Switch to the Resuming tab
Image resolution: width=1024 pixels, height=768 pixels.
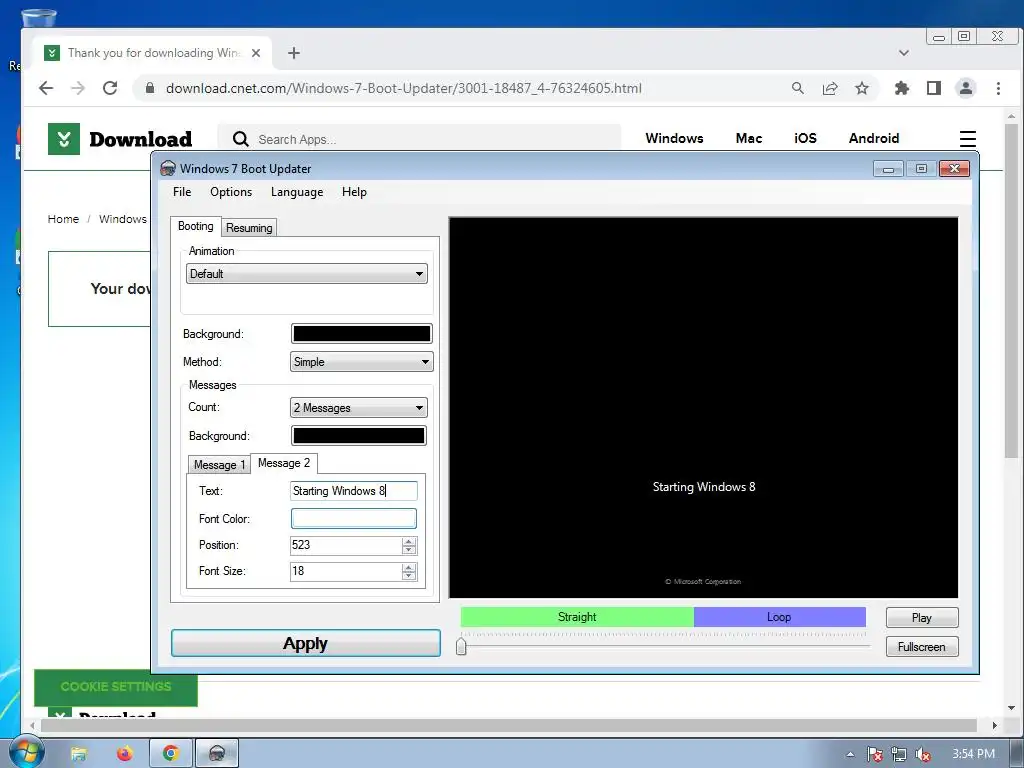tap(249, 228)
